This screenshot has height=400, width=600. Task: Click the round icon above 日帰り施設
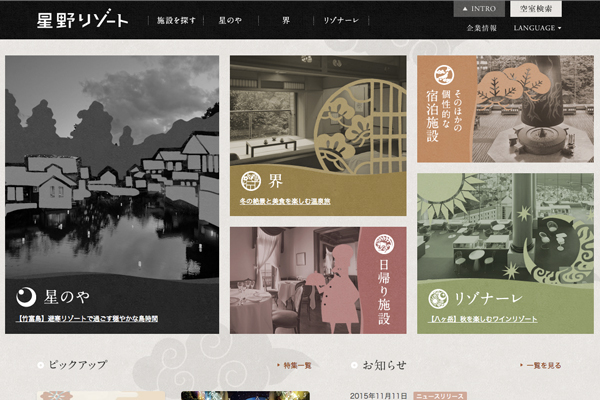(384, 244)
